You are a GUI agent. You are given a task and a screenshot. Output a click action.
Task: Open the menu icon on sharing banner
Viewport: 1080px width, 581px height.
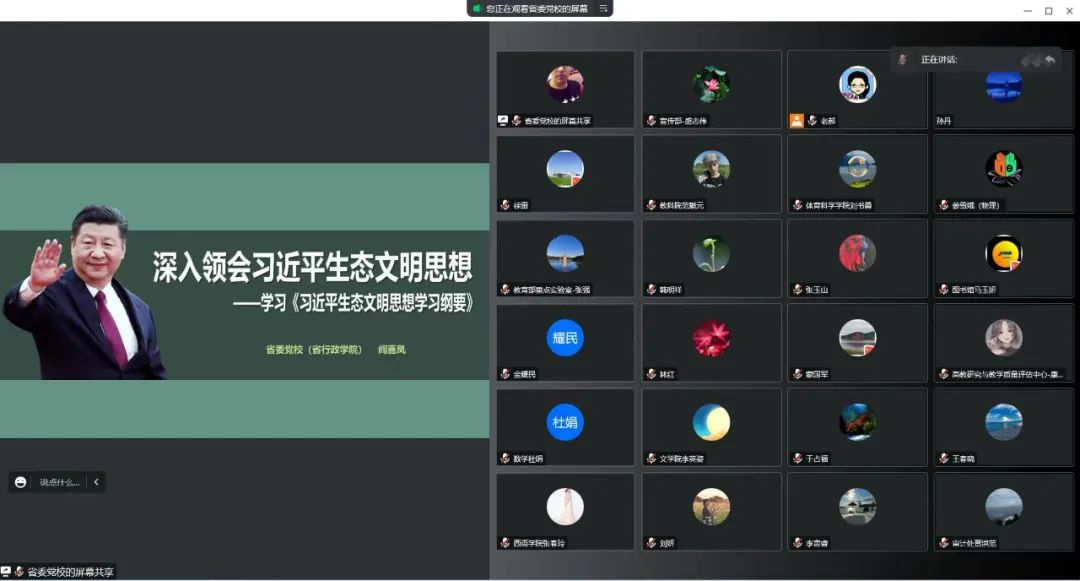[x=603, y=8]
